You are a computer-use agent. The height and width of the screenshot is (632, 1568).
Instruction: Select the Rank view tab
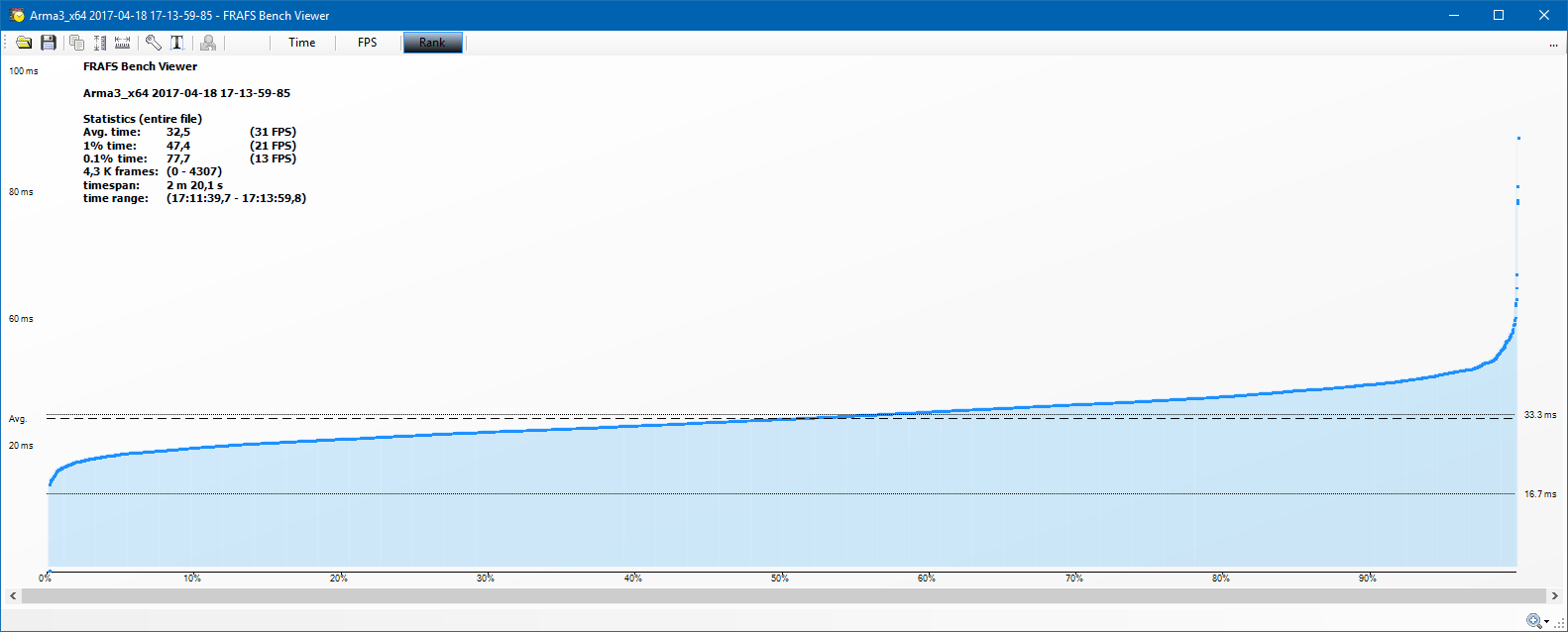click(x=432, y=43)
